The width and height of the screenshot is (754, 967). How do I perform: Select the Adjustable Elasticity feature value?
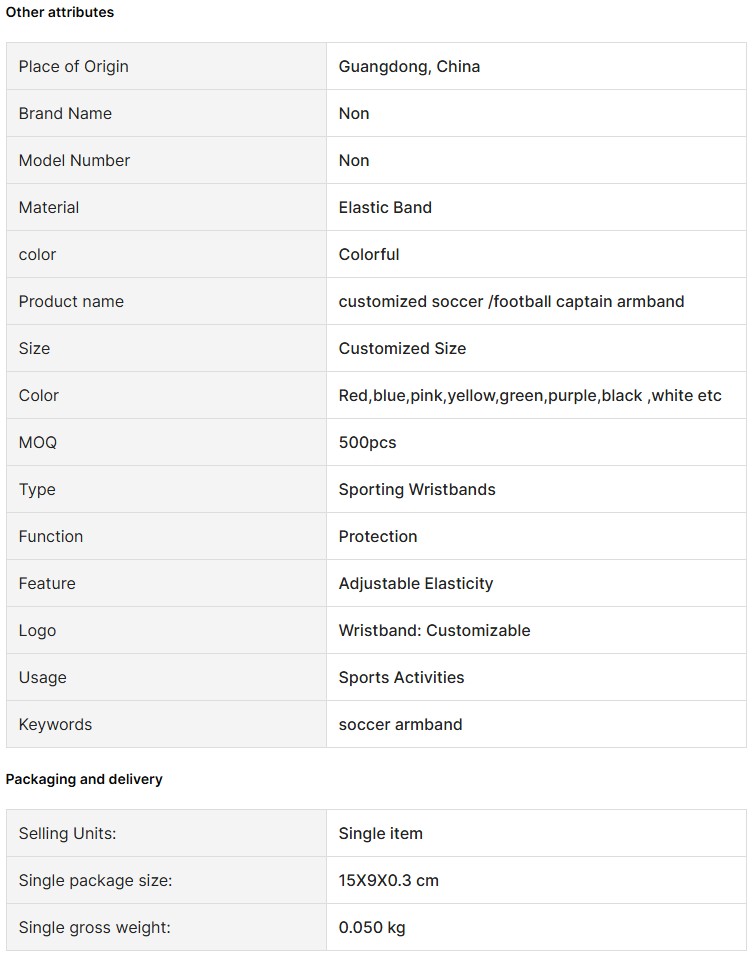tap(416, 583)
